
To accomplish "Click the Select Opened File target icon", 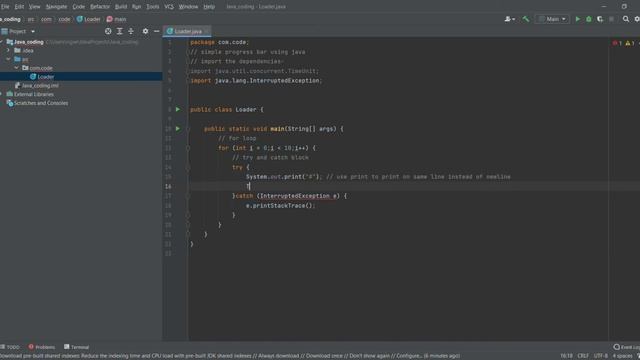I will click(108, 31).
